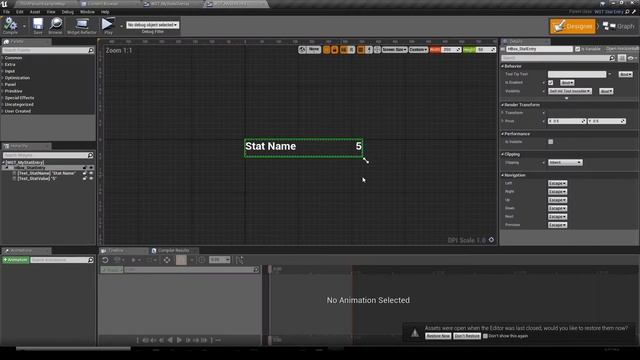
Task: Click the viewport height value field
Action: pyautogui.click(x=486, y=50)
